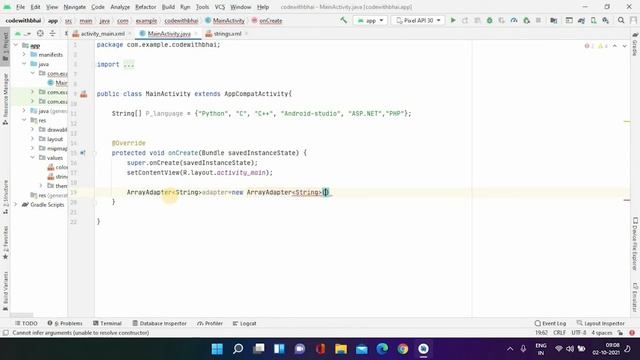Collapse the values folder
Viewport: 640px width, 360px height.
pos(32,158)
